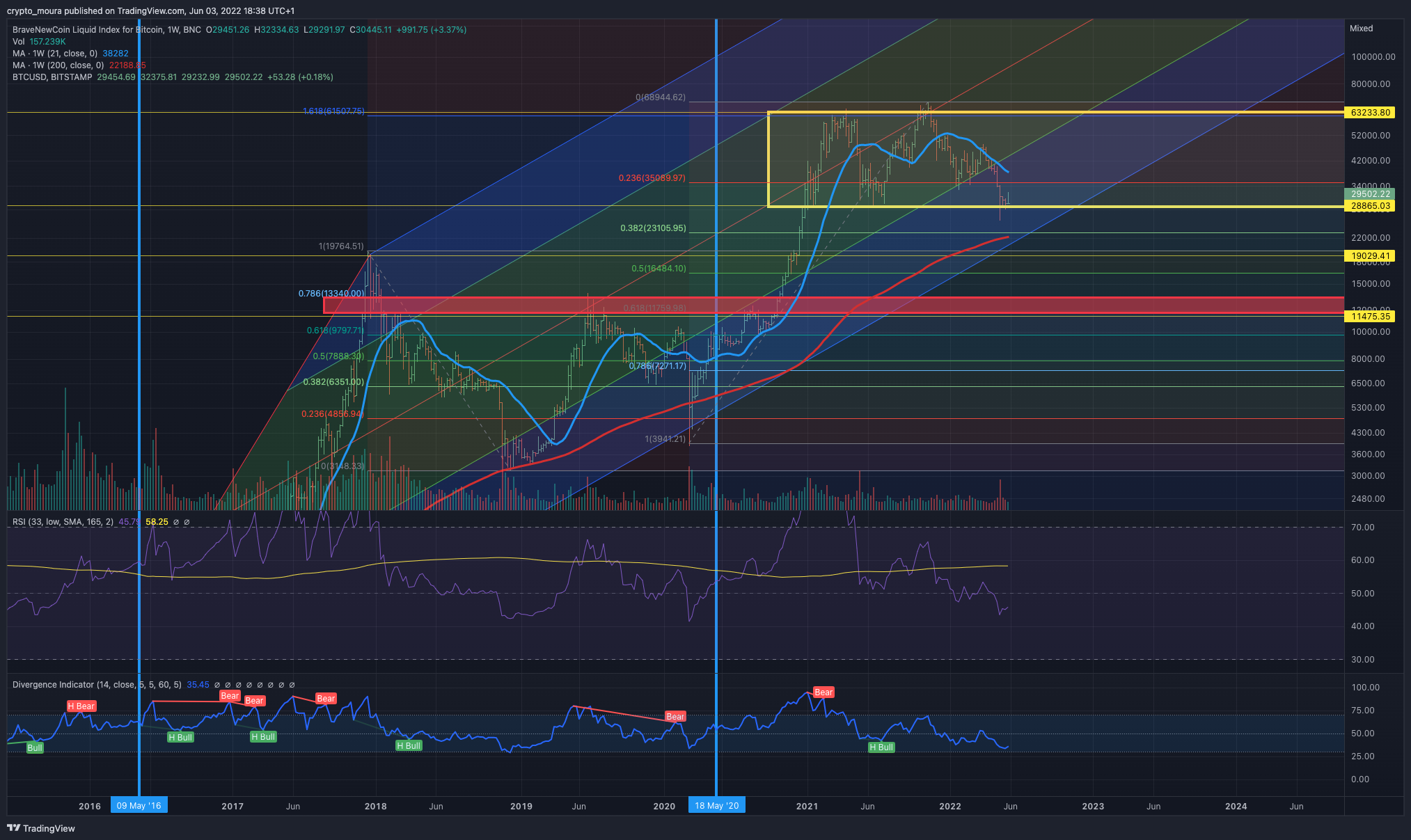Click the RSI indicator legend label
Screen dimensions: 1411x840
click(63, 522)
